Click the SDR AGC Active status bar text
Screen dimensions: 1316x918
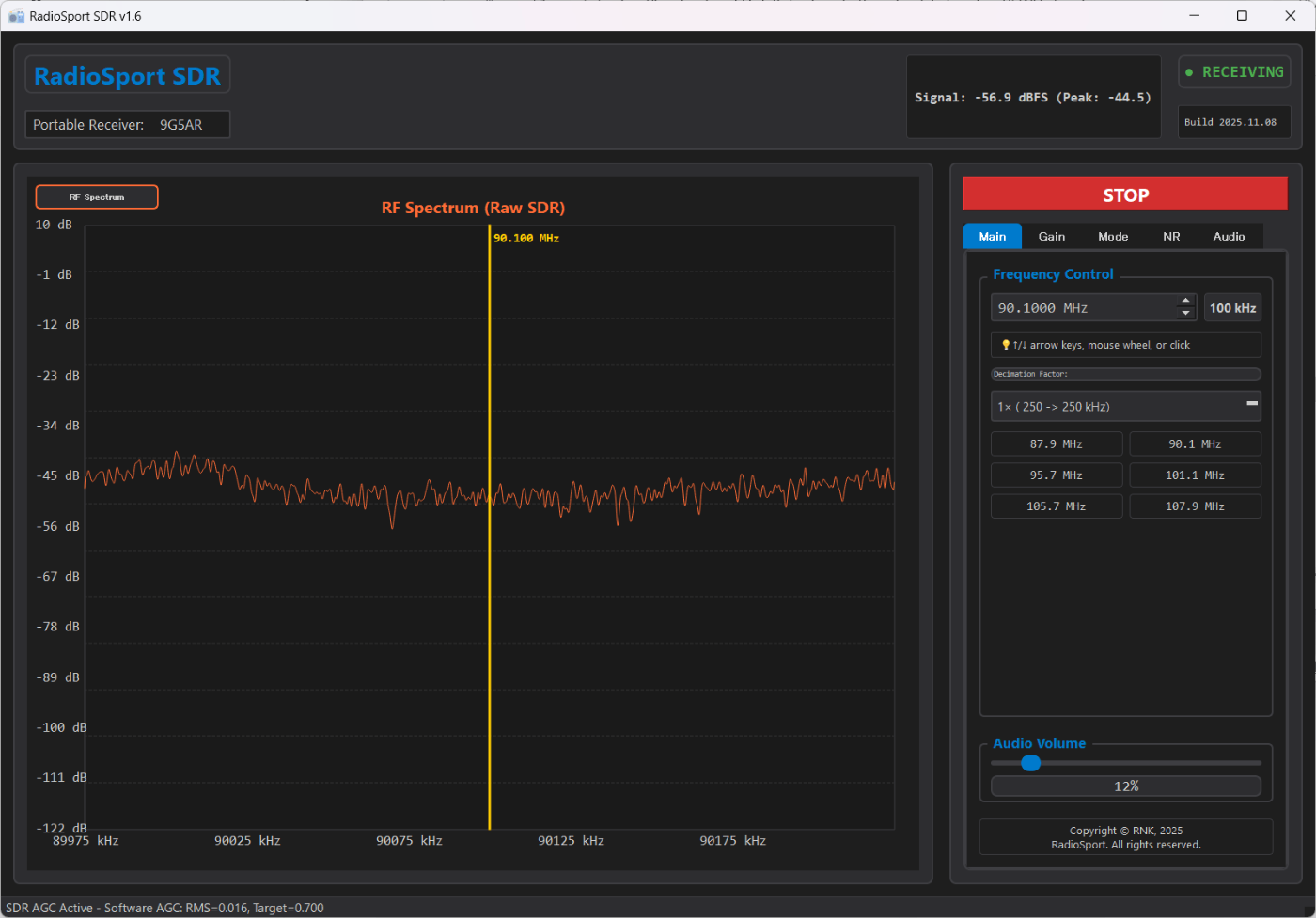coord(164,908)
